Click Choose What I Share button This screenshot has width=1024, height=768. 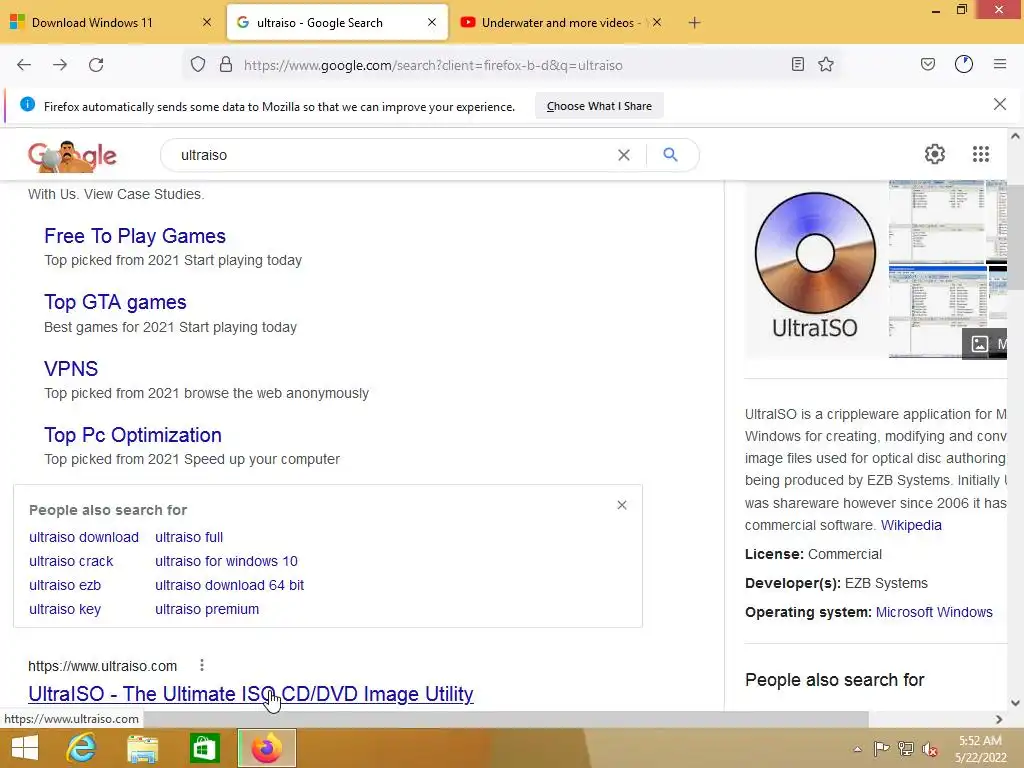click(x=599, y=106)
